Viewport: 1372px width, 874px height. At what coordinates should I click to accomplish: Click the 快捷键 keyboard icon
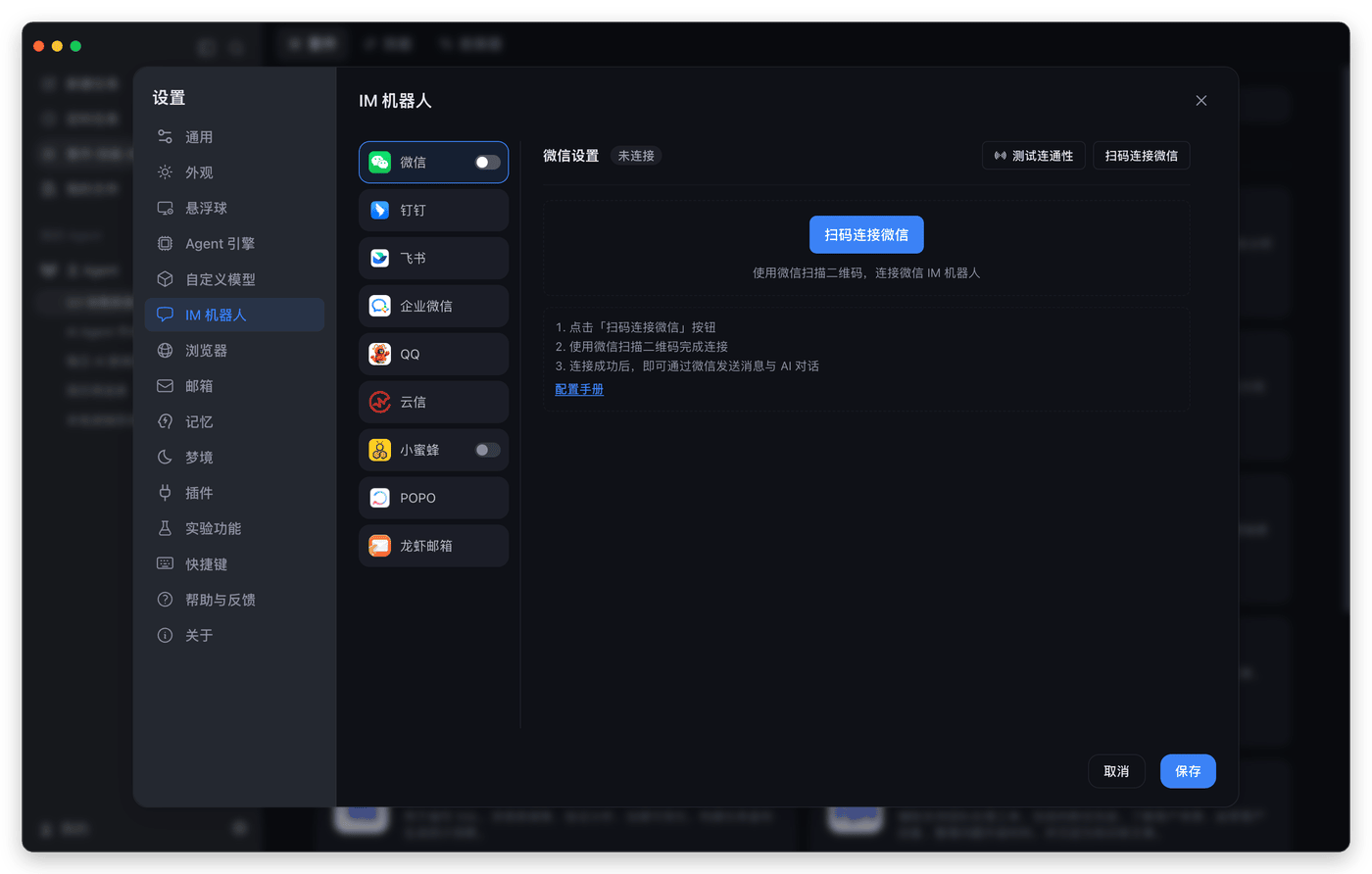(x=165, y=563)
